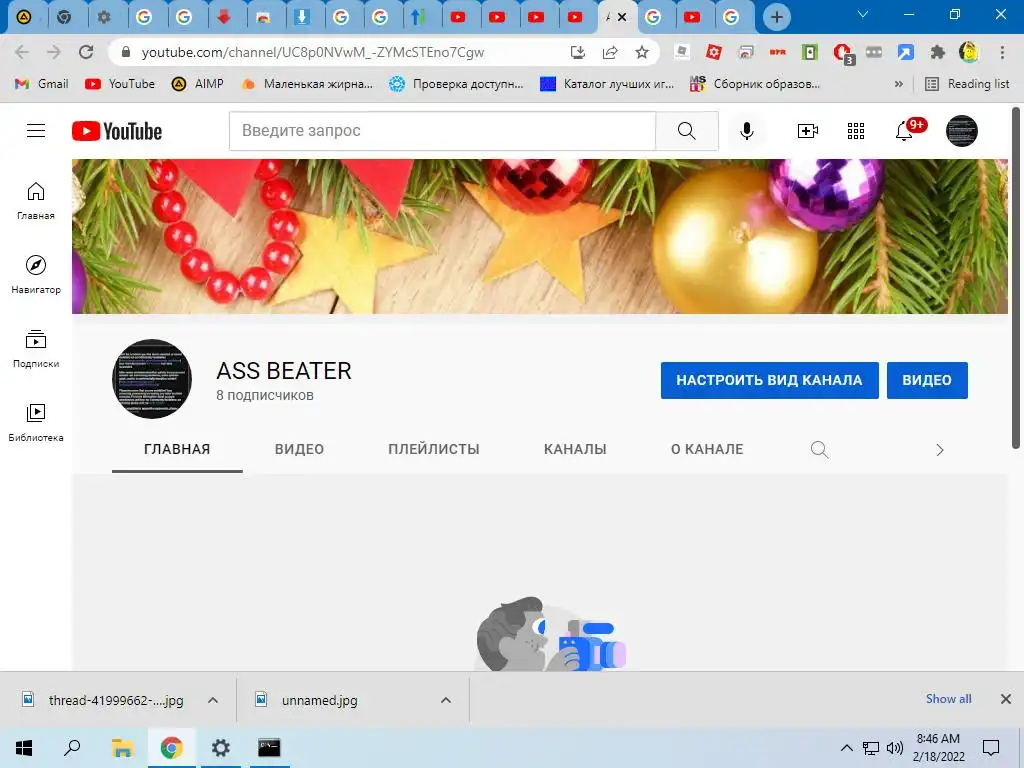Open Gmail bookmark
Image resolution: width=1024 pixels, height=768 pixels.
coord(42,84)
